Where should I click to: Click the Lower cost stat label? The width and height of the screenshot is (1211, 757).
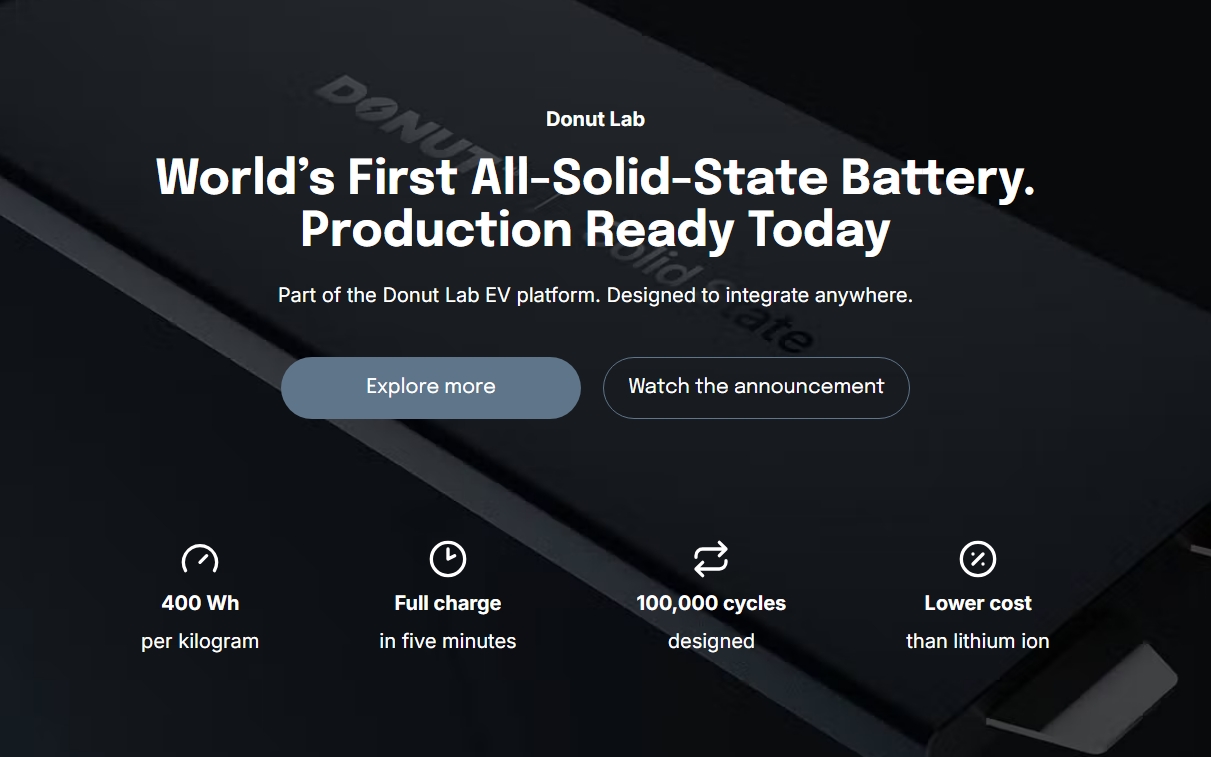click(x=978, y=603)
